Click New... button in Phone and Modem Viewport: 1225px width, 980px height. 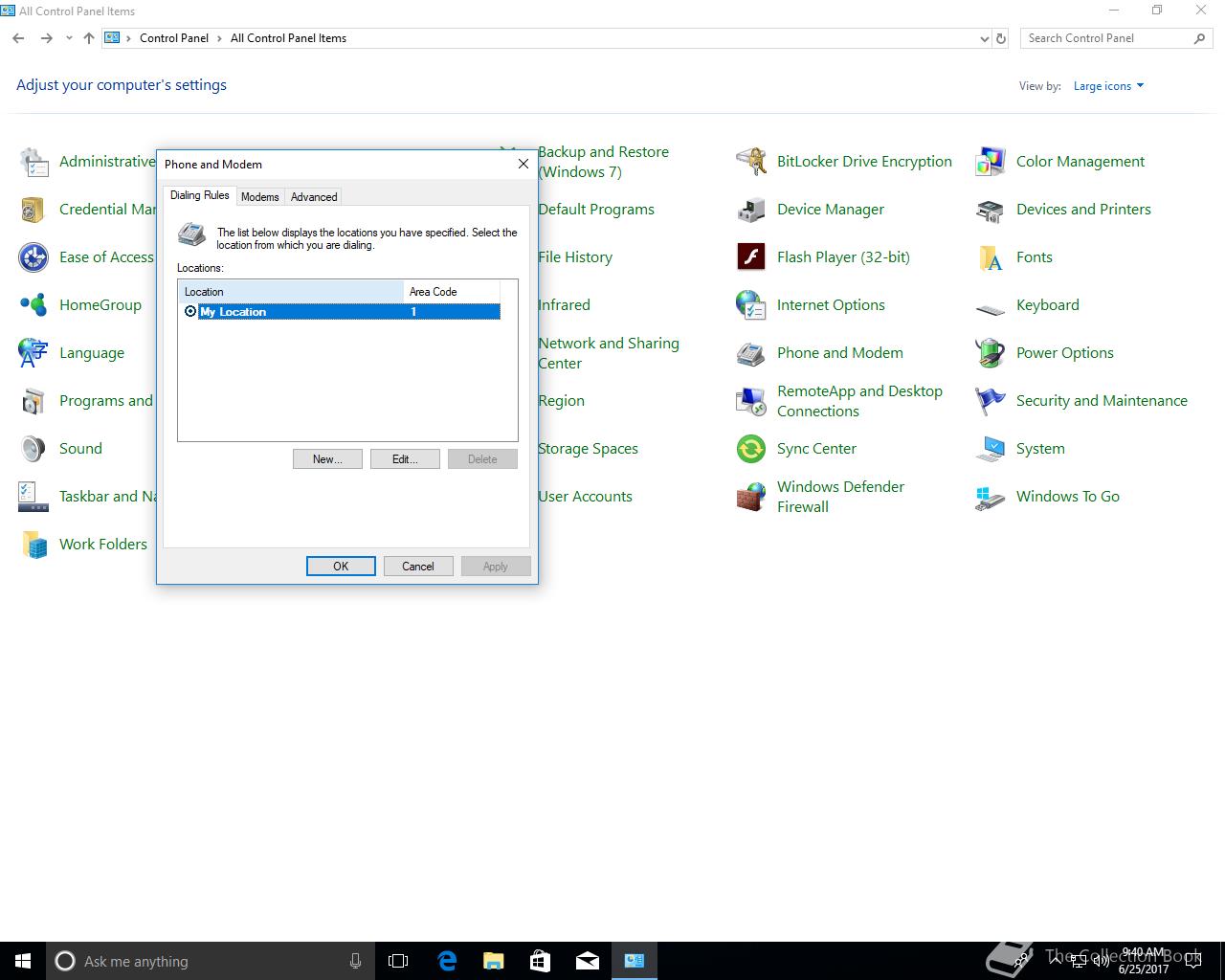pos(327,459)
